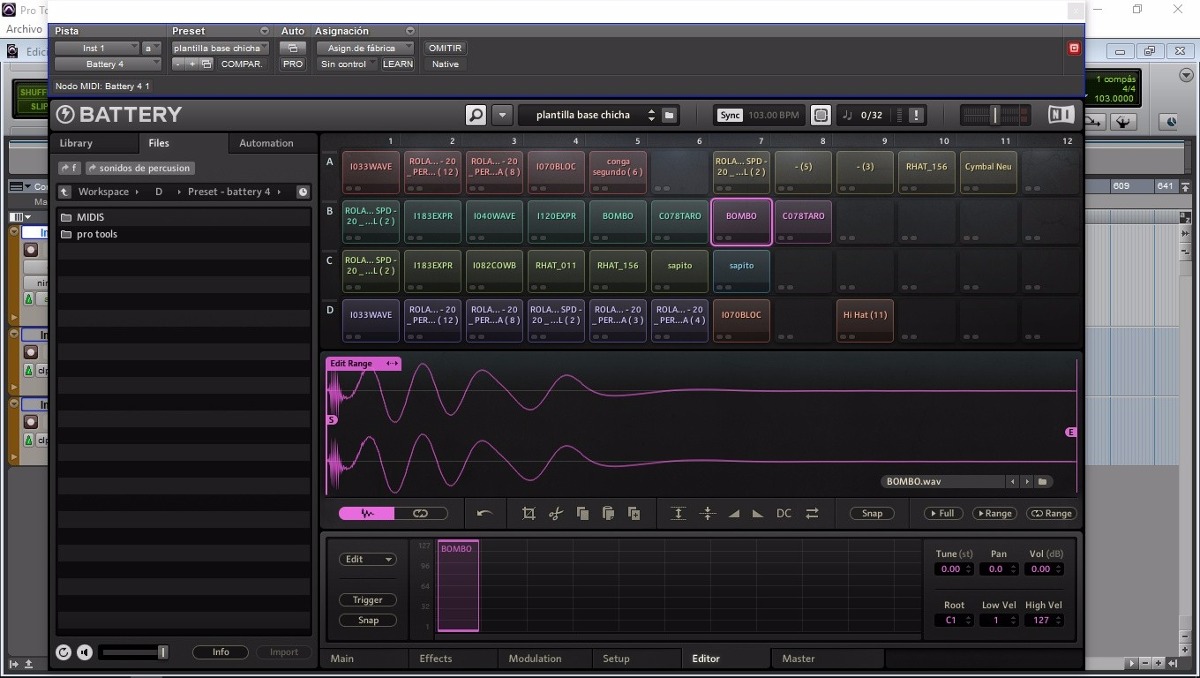Click the sample end marker E
1200x678 pixels.
(x=1071, y=432)
